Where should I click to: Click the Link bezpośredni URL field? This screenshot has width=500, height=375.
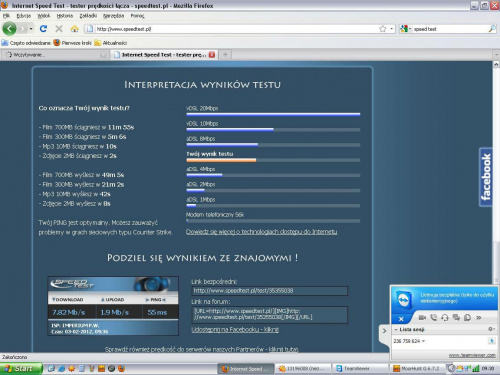[270, 291]
